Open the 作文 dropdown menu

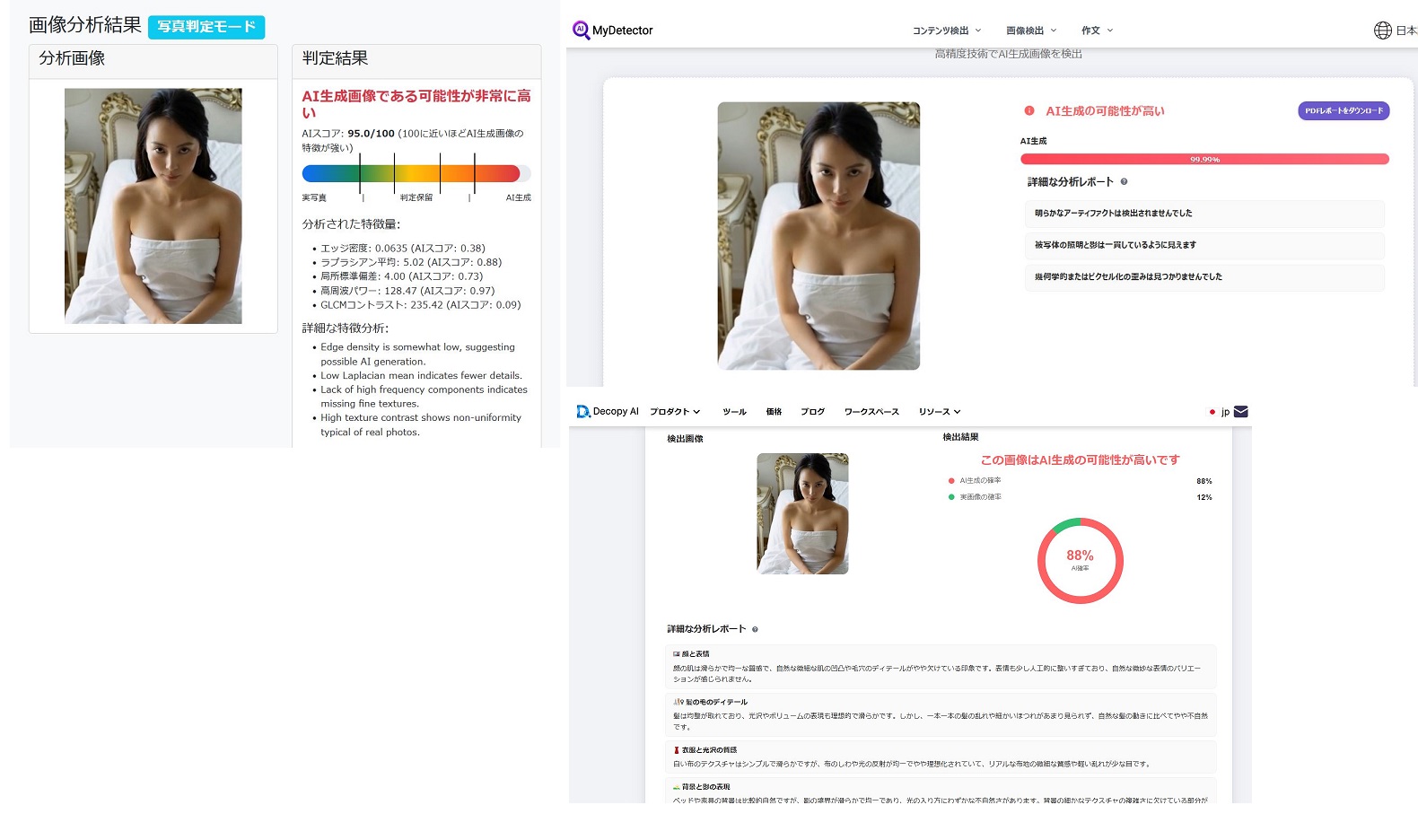click(1097, 31)
